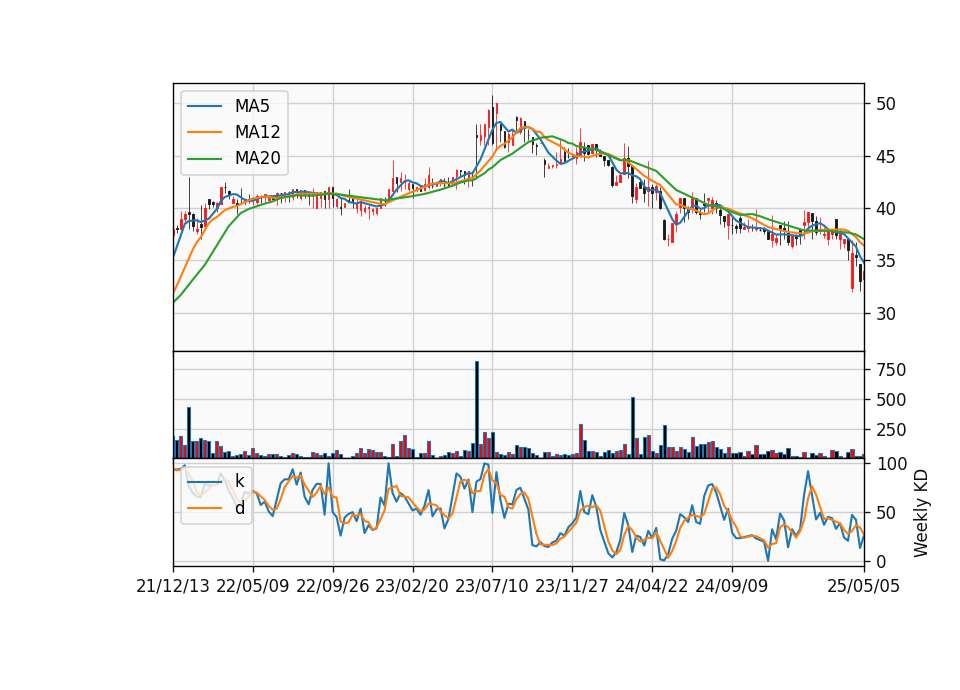The width and height of the screenshot is (960, 690).
Task: Click the 23/07/10 date tick label
Action: pos(492,586)
